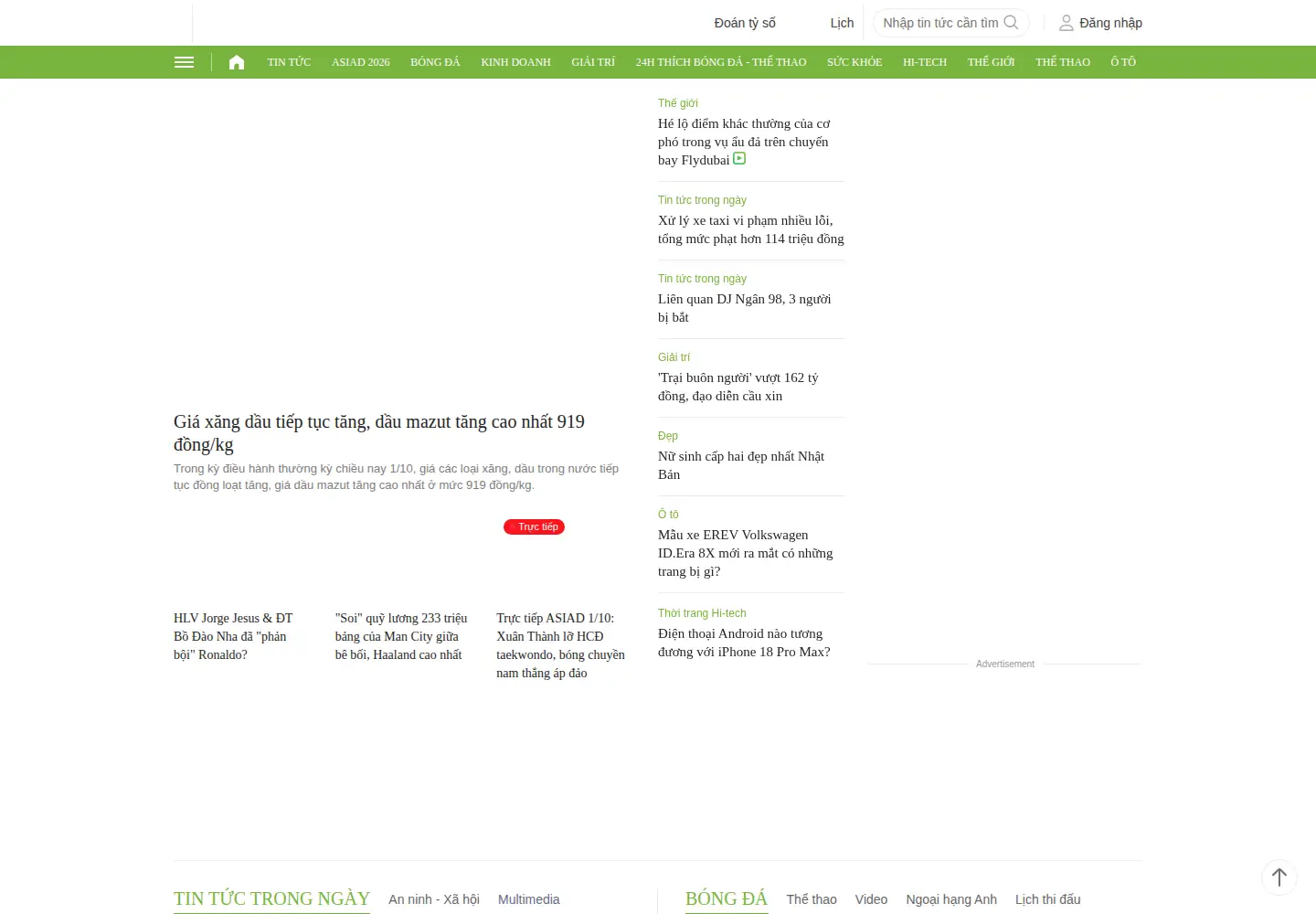Open the THỂ THAO section
Screen dimensions: 1316x914
pos(1063,62)
